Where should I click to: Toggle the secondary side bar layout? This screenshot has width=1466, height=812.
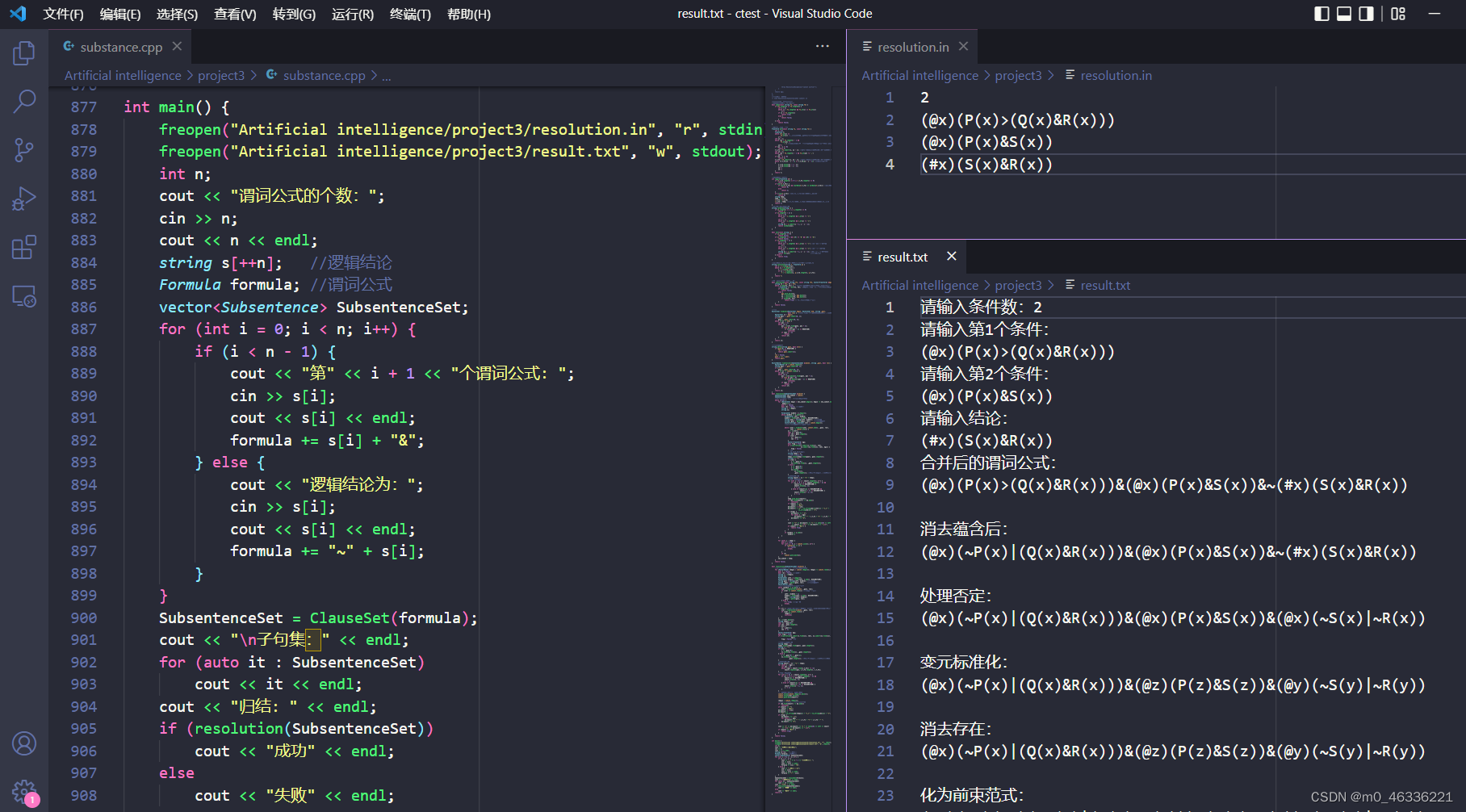(1366, 14)
